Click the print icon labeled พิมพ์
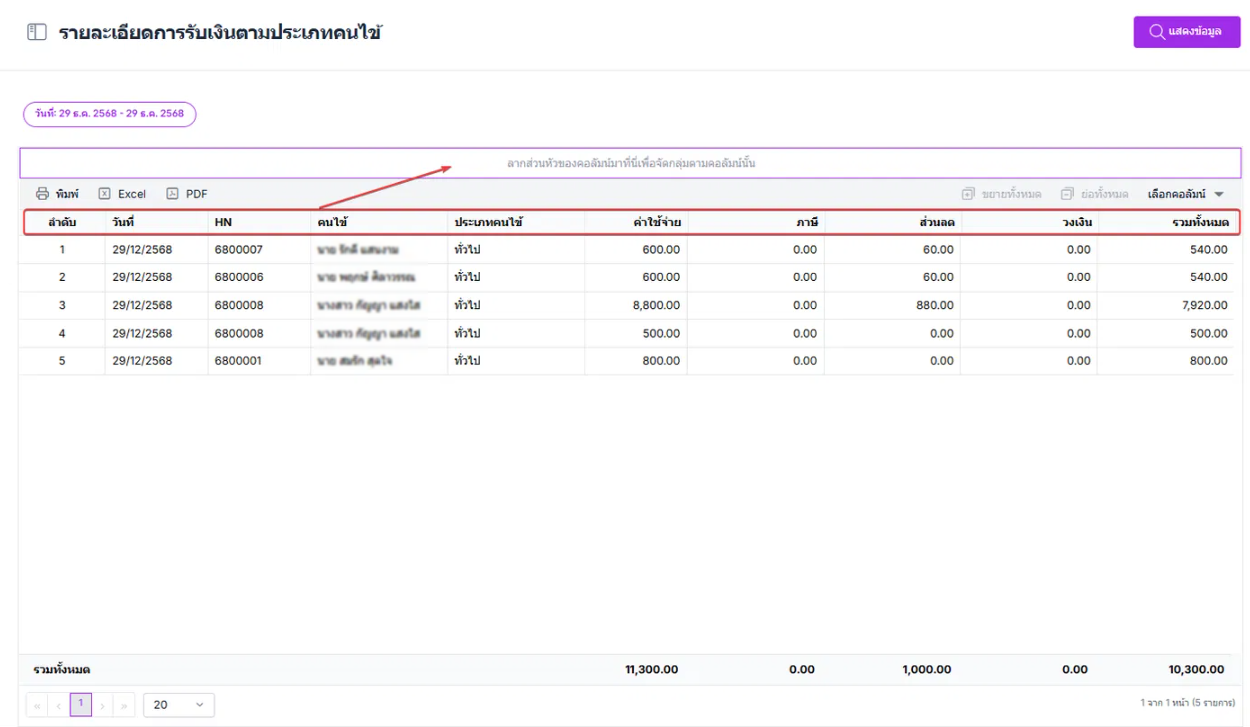The width and height of the screenshot is (1250, 727). 42,194
